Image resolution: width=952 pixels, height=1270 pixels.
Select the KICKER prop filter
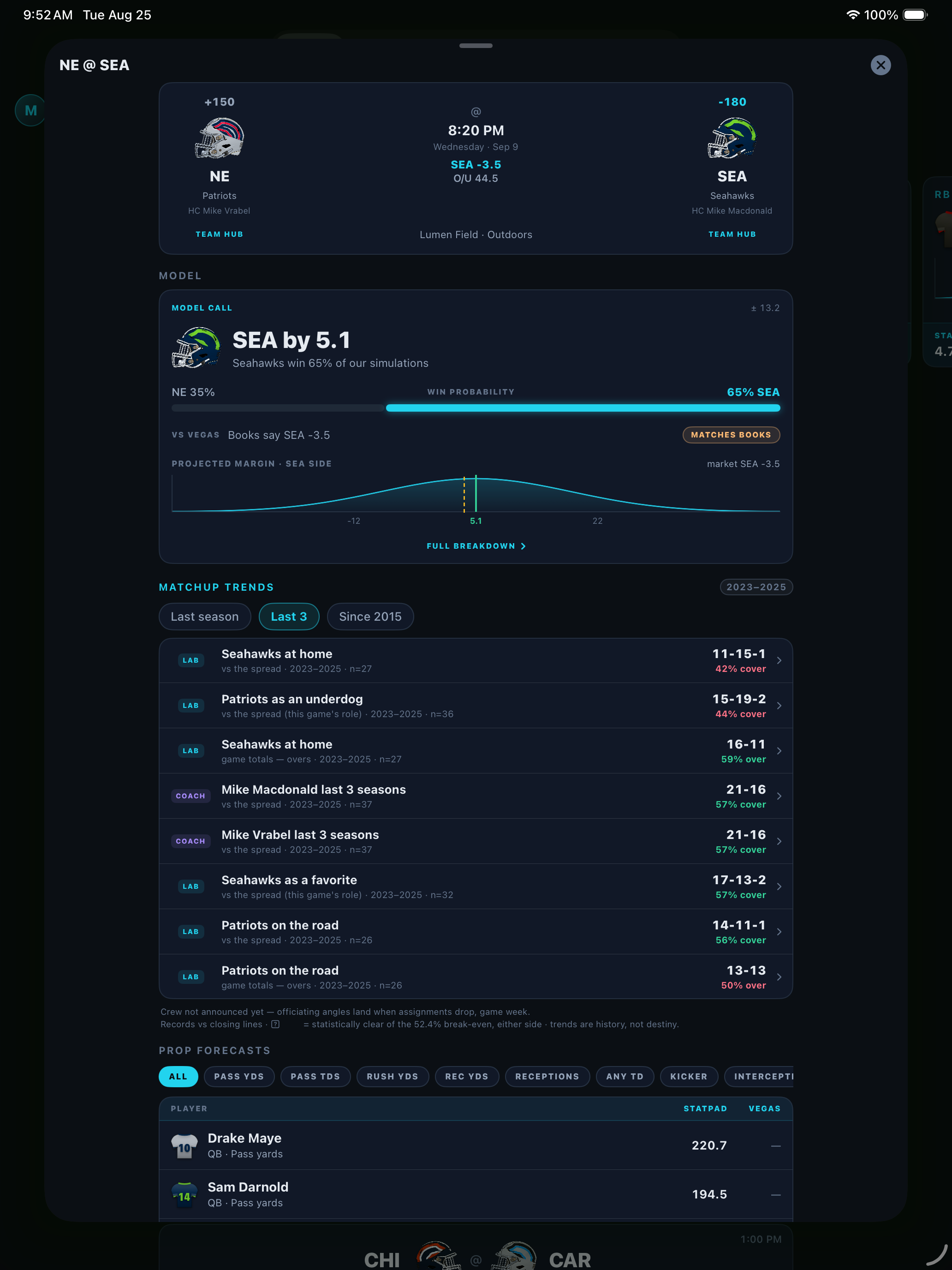pyautogui.click(x=689, y=1077)
